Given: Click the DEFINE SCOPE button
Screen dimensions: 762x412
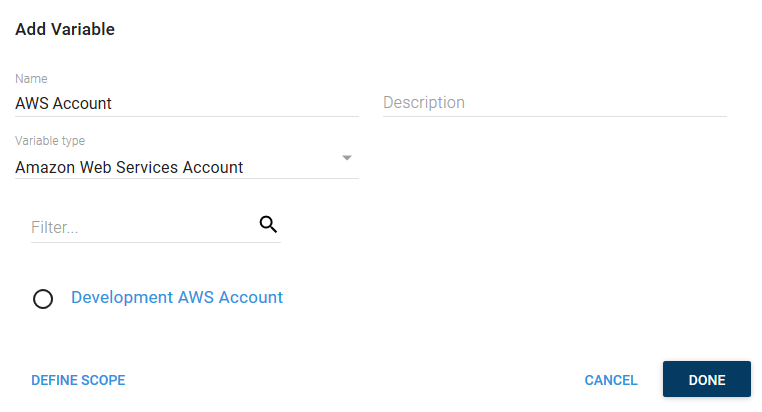Looking at the screenshot, I should 78,380.
